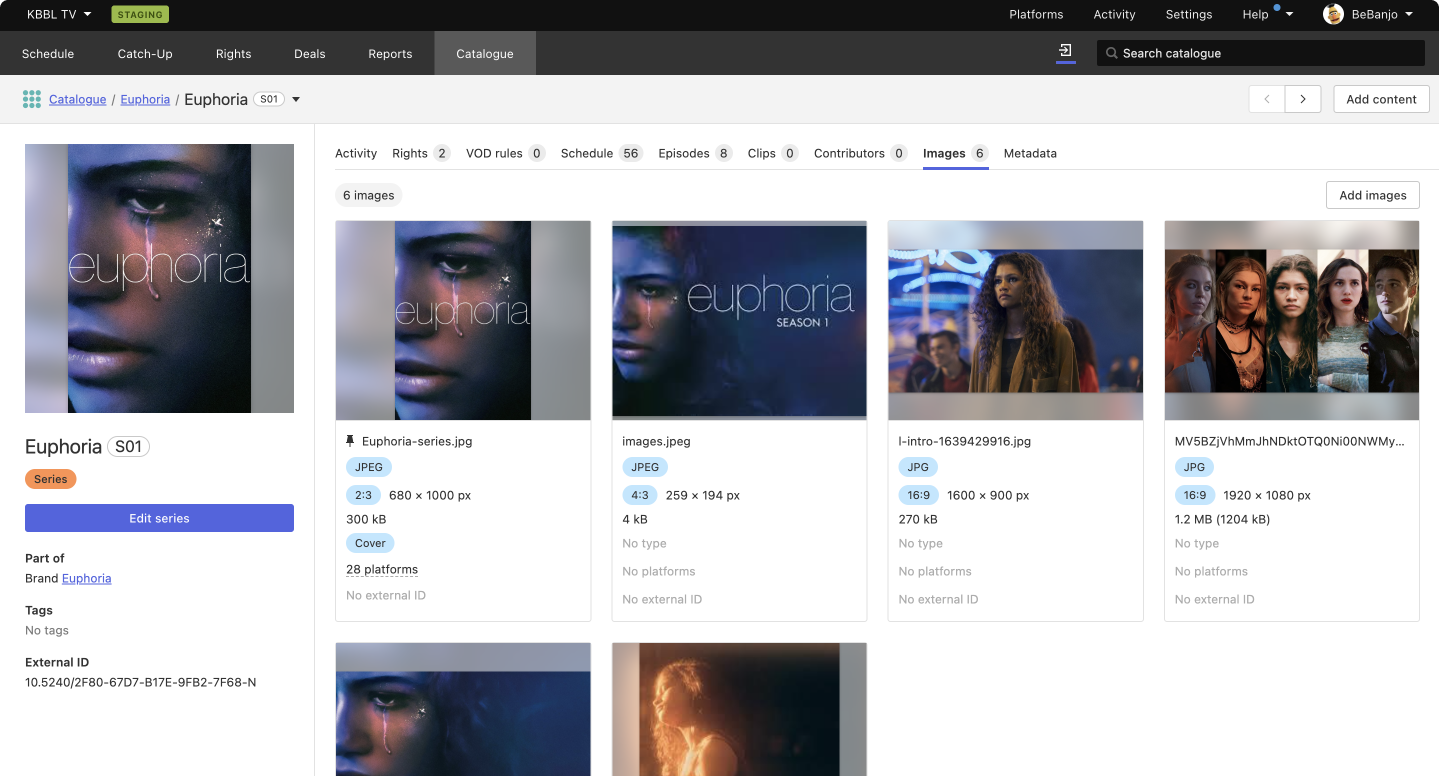Open the Metadata sub-tab
The image size is (1439, 776).
[1030, 153]
